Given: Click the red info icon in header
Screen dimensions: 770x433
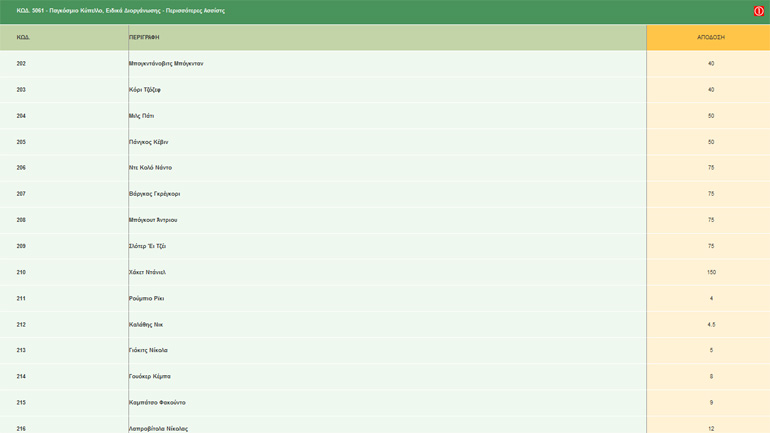Looking at the screenshot, I should click(758, 11).
